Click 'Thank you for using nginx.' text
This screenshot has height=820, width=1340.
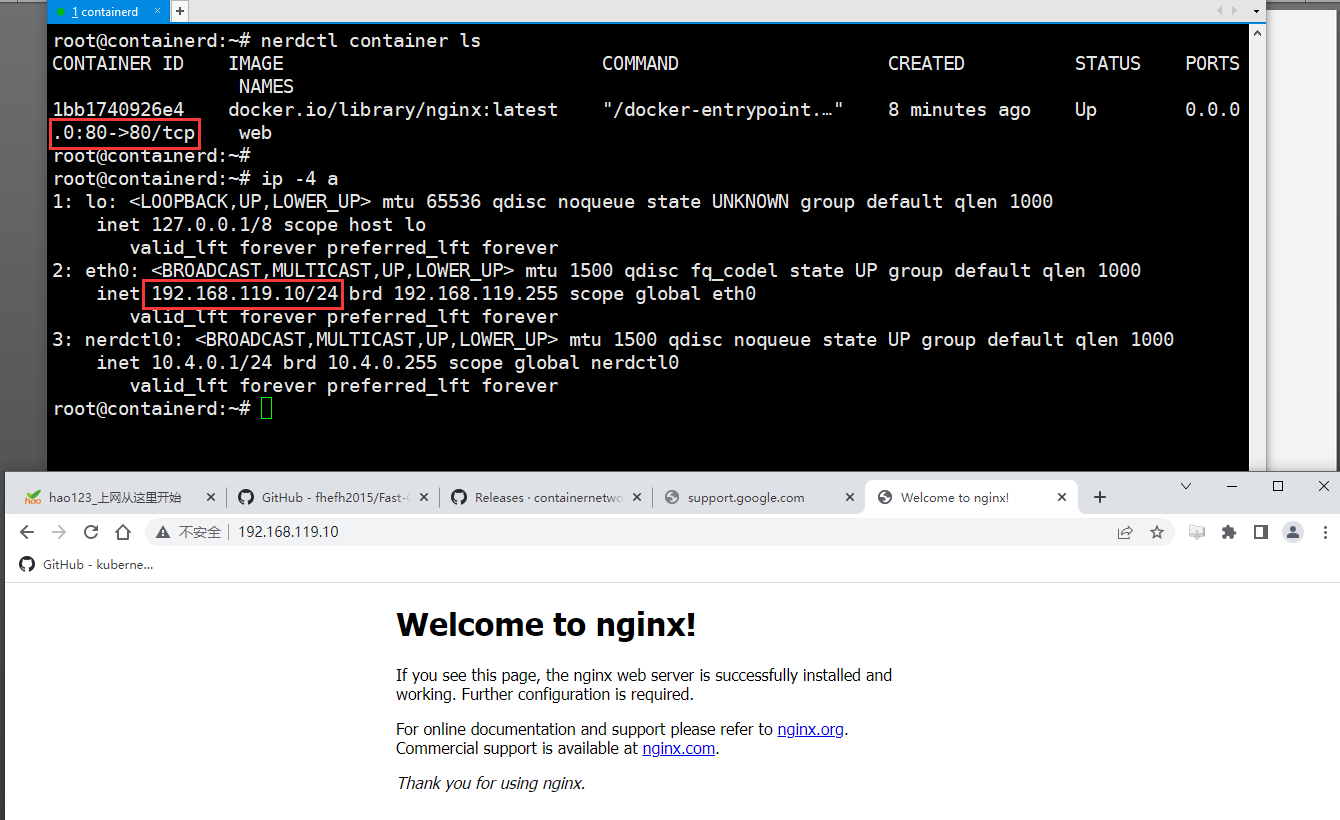[491, 783]
